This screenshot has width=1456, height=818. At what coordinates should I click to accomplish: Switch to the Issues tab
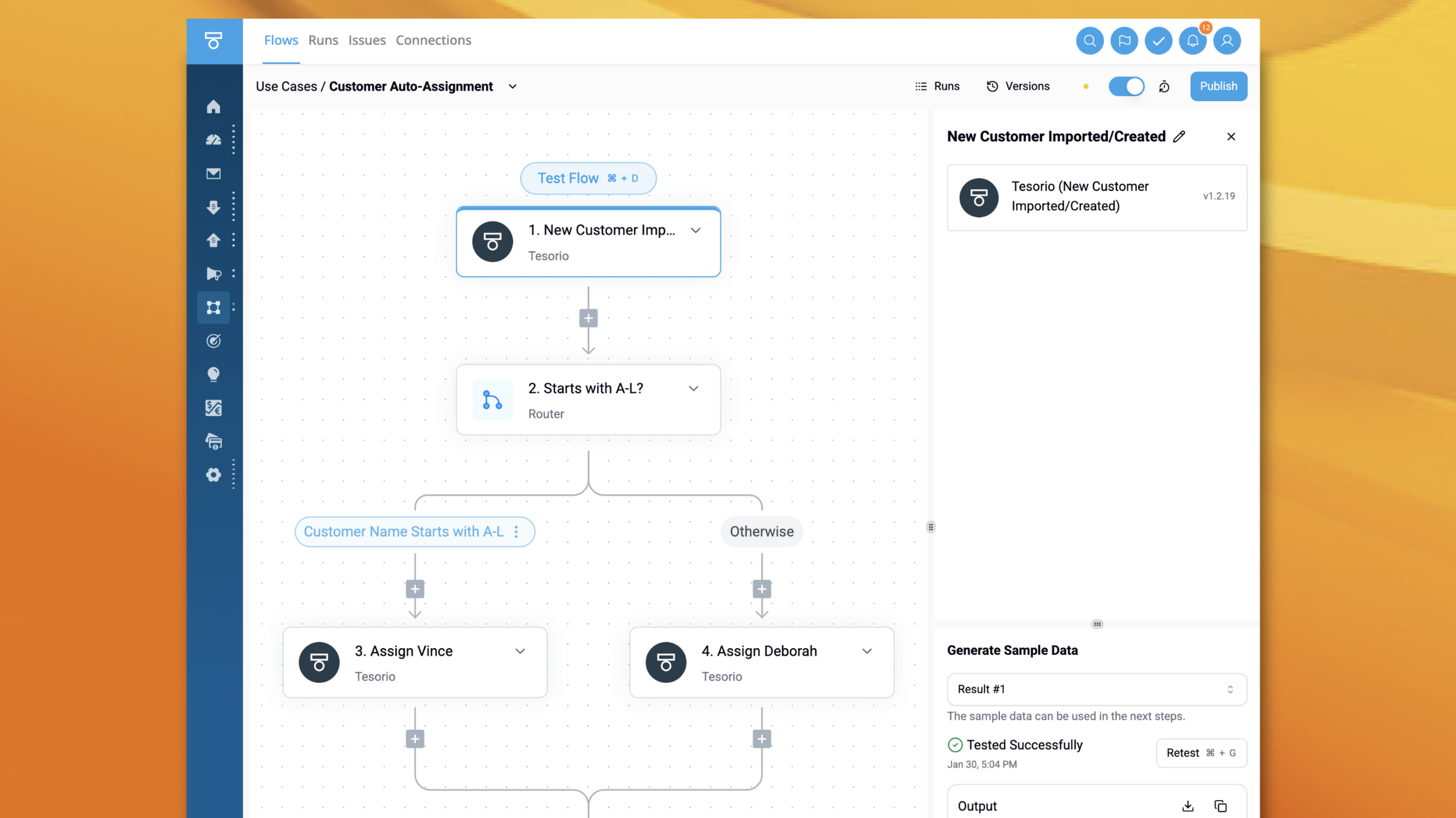coord(367,40)
